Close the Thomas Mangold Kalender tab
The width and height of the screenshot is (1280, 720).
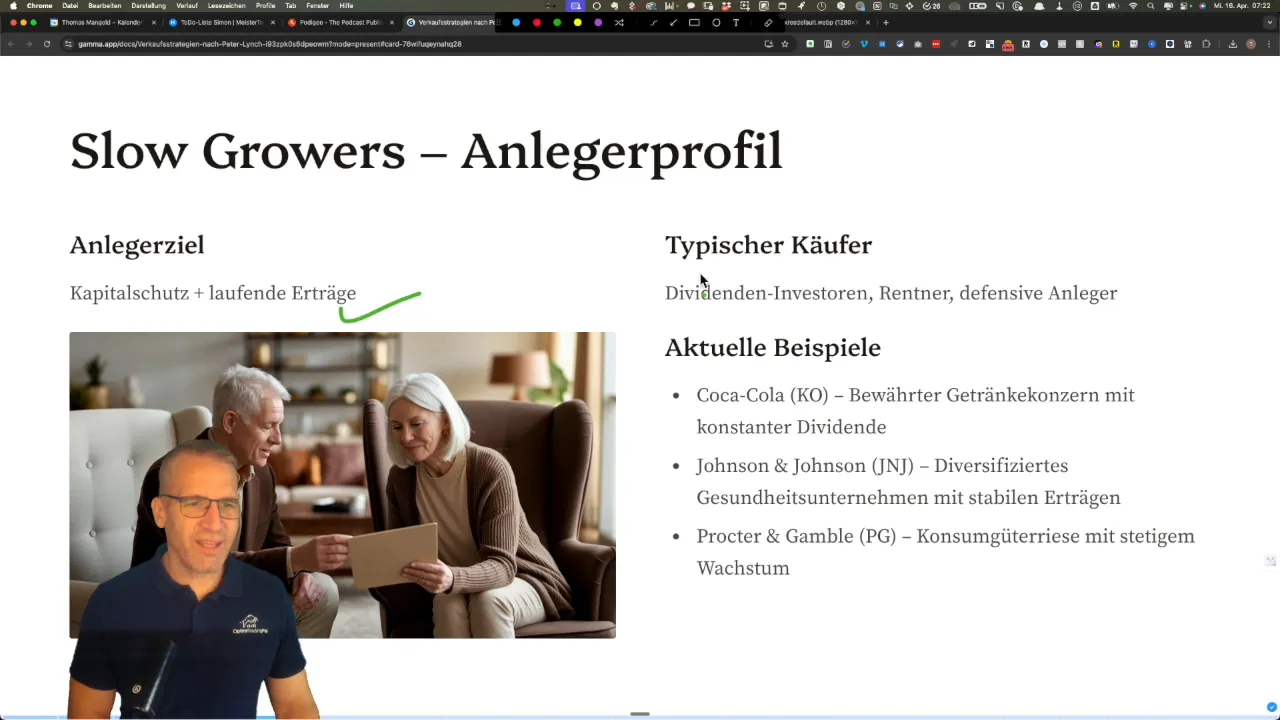(x=154, y=22)
